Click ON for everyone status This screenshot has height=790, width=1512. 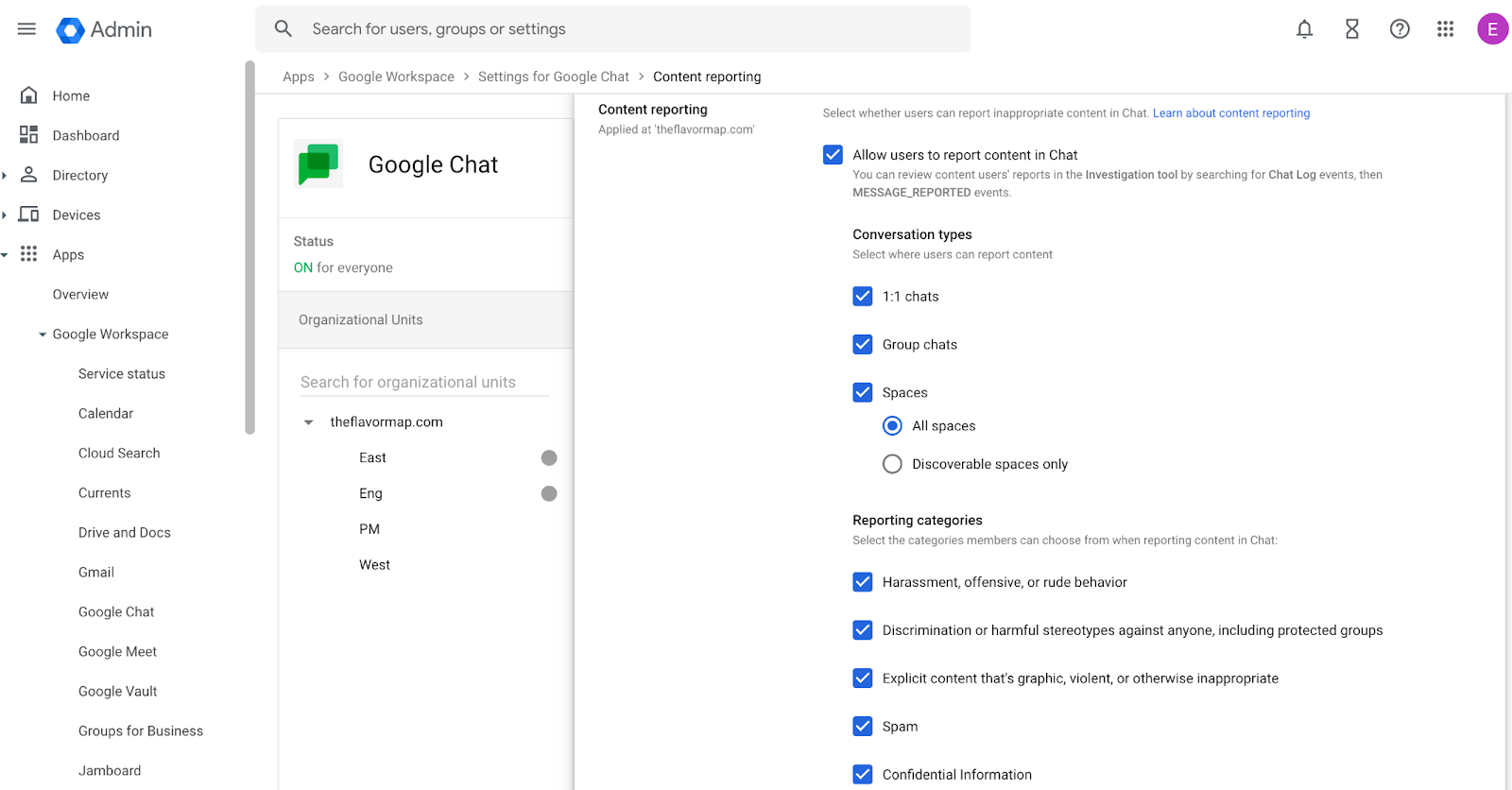(343, 268)
